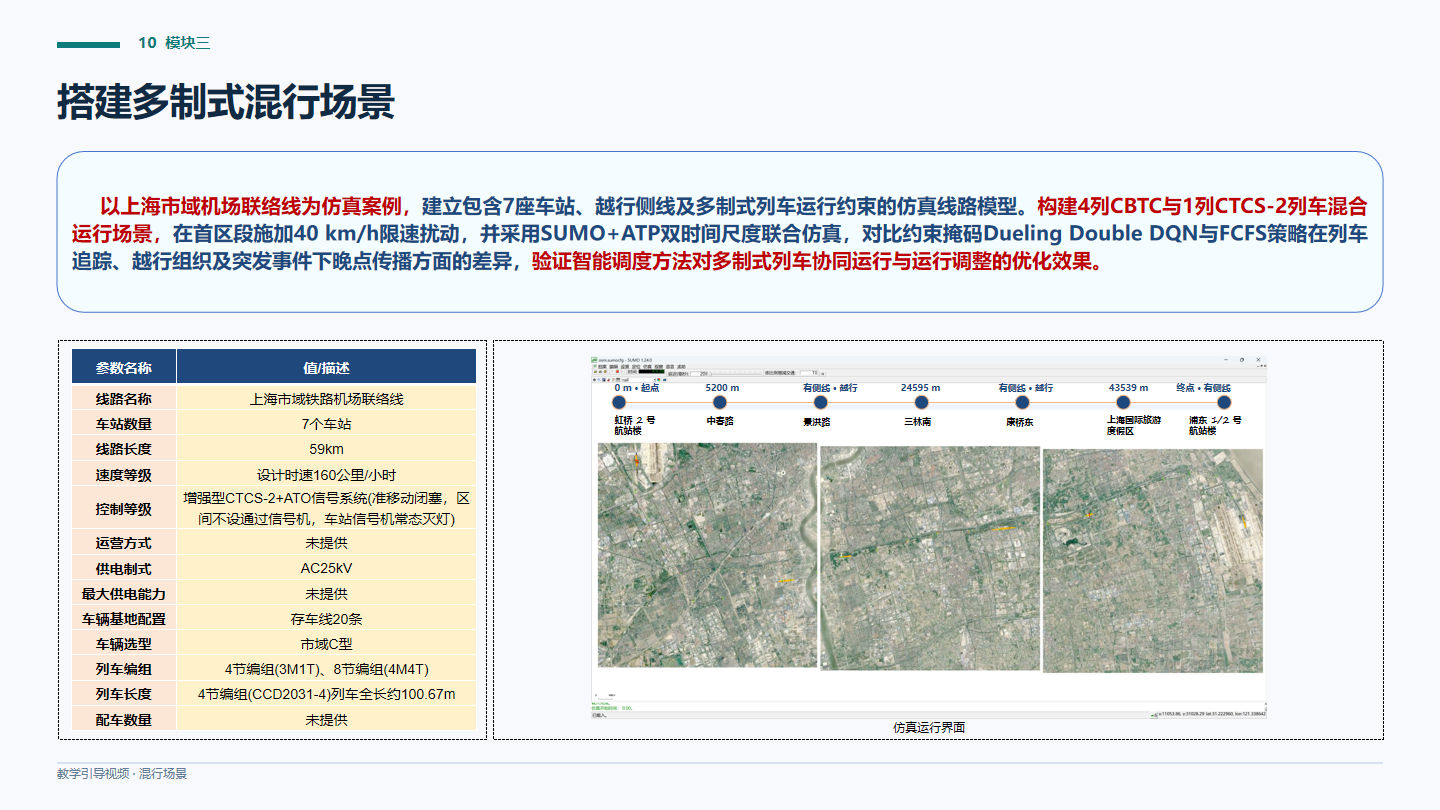1440x810 pixels.
Task: Select the 上海国际旅游度假区 station dot
Action: click(1123, 402)
